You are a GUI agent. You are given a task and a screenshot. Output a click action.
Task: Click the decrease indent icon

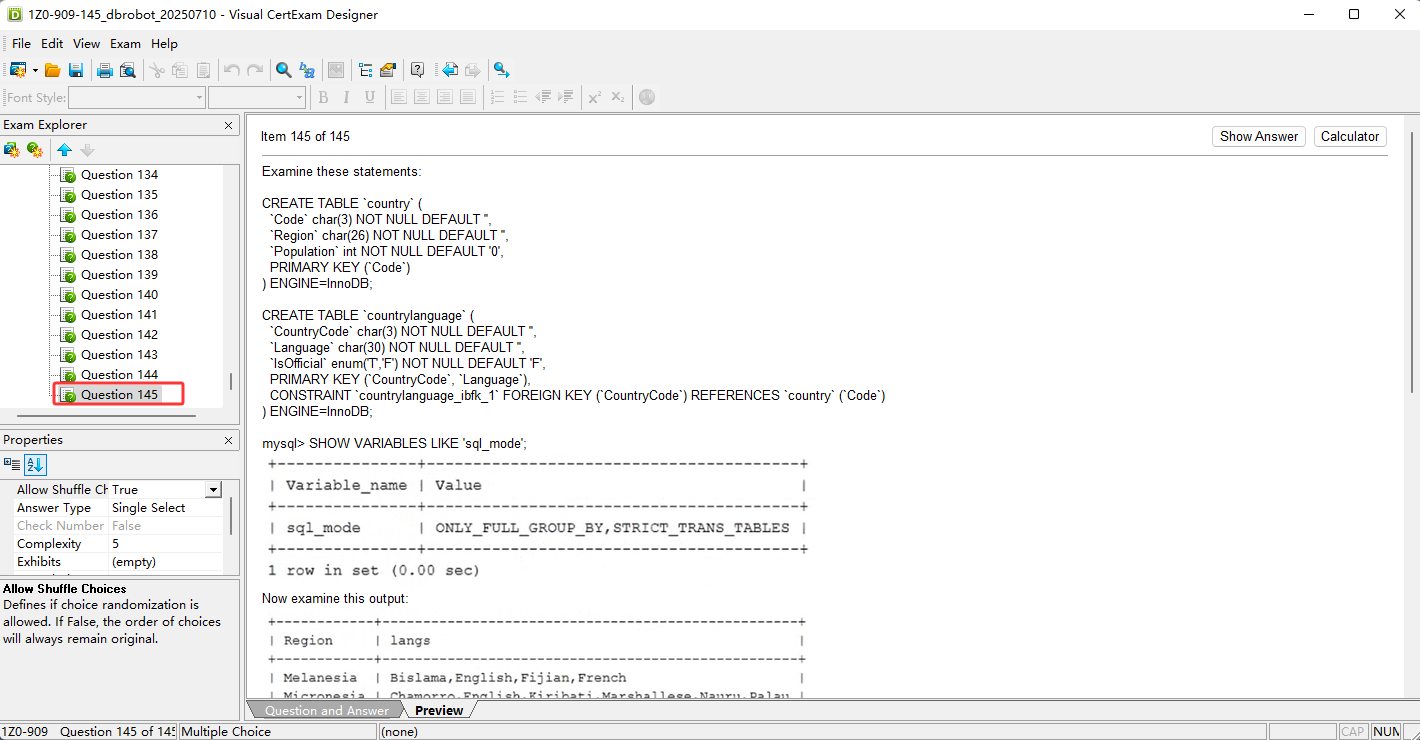pyautogui.click(x=543, y=97)
